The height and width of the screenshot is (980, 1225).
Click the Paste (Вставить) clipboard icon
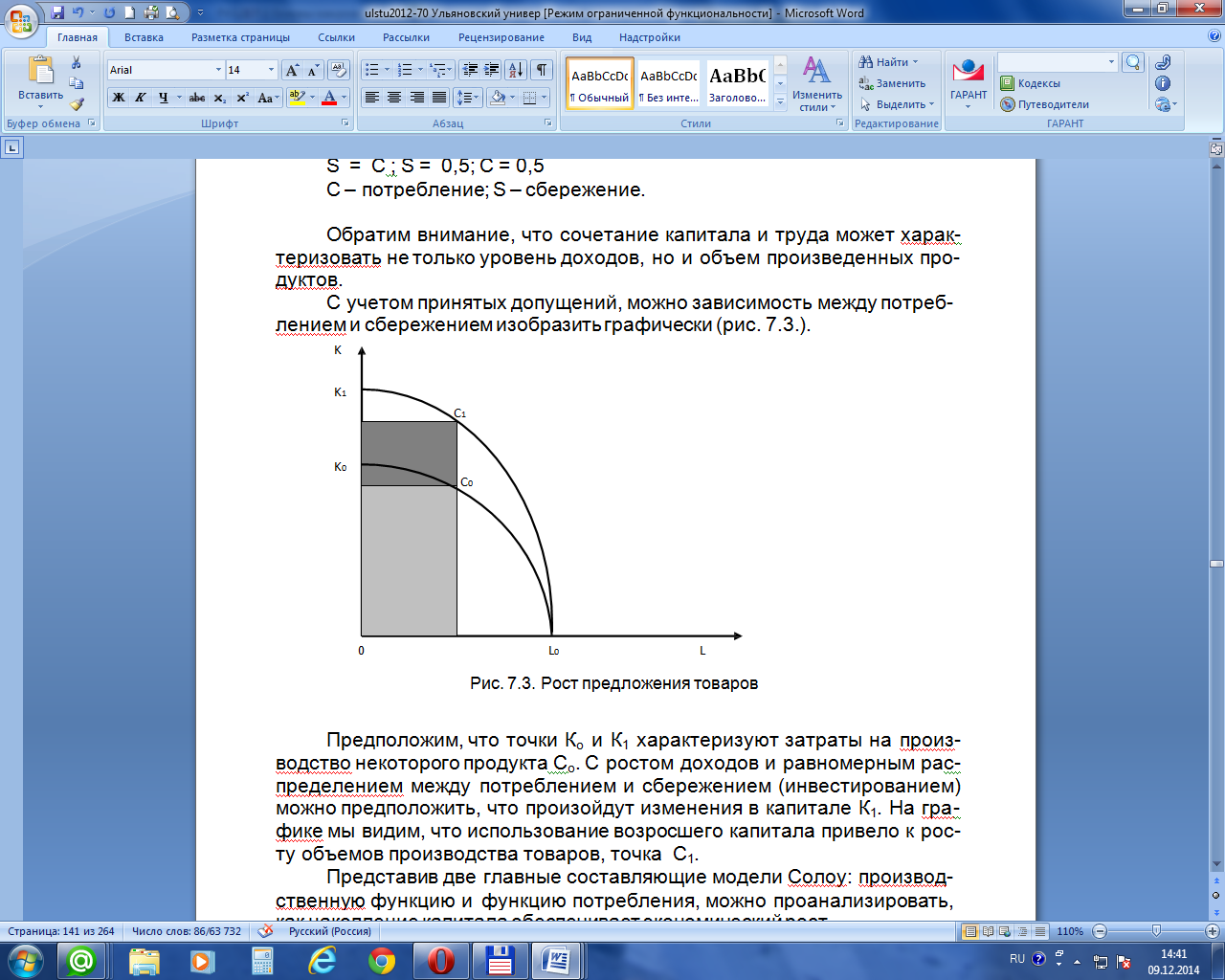(40, 71)
